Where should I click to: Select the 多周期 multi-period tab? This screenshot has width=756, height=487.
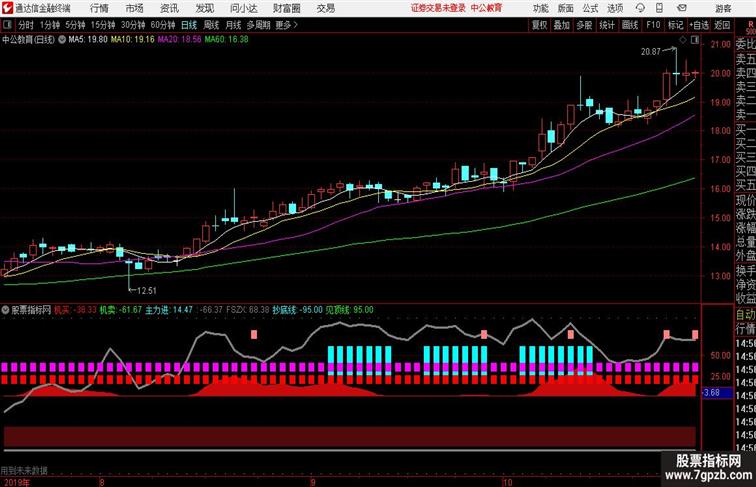[x=258, y=25]
